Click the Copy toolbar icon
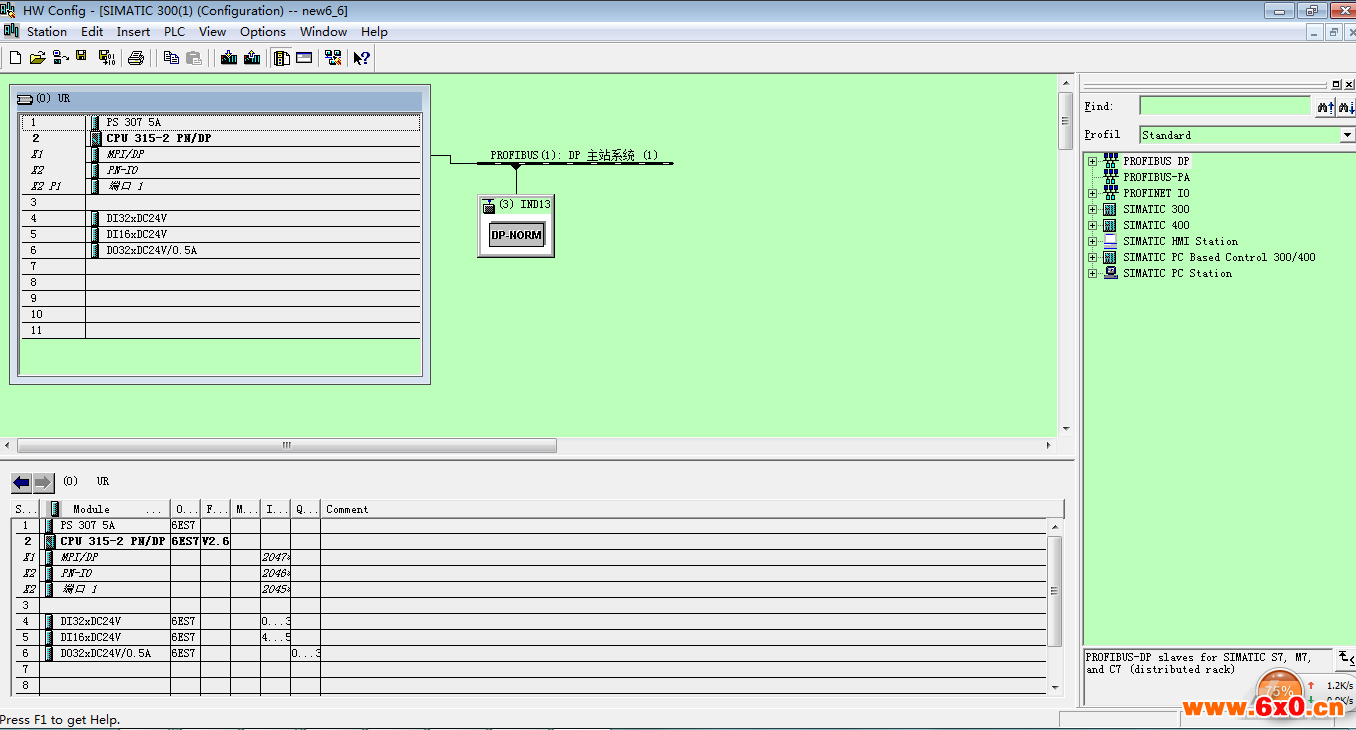The height and width of the screenshot is (730, 1356). click(171, 58)
